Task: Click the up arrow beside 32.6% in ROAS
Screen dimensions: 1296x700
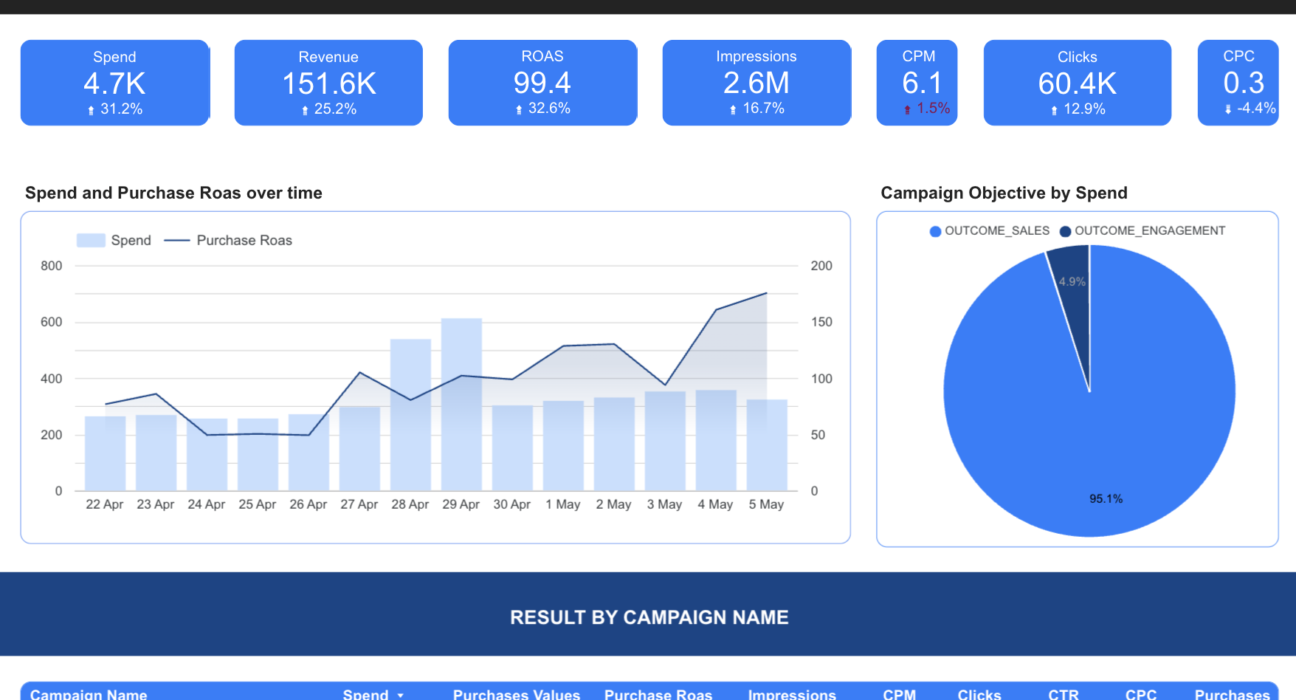Action: 519,110
